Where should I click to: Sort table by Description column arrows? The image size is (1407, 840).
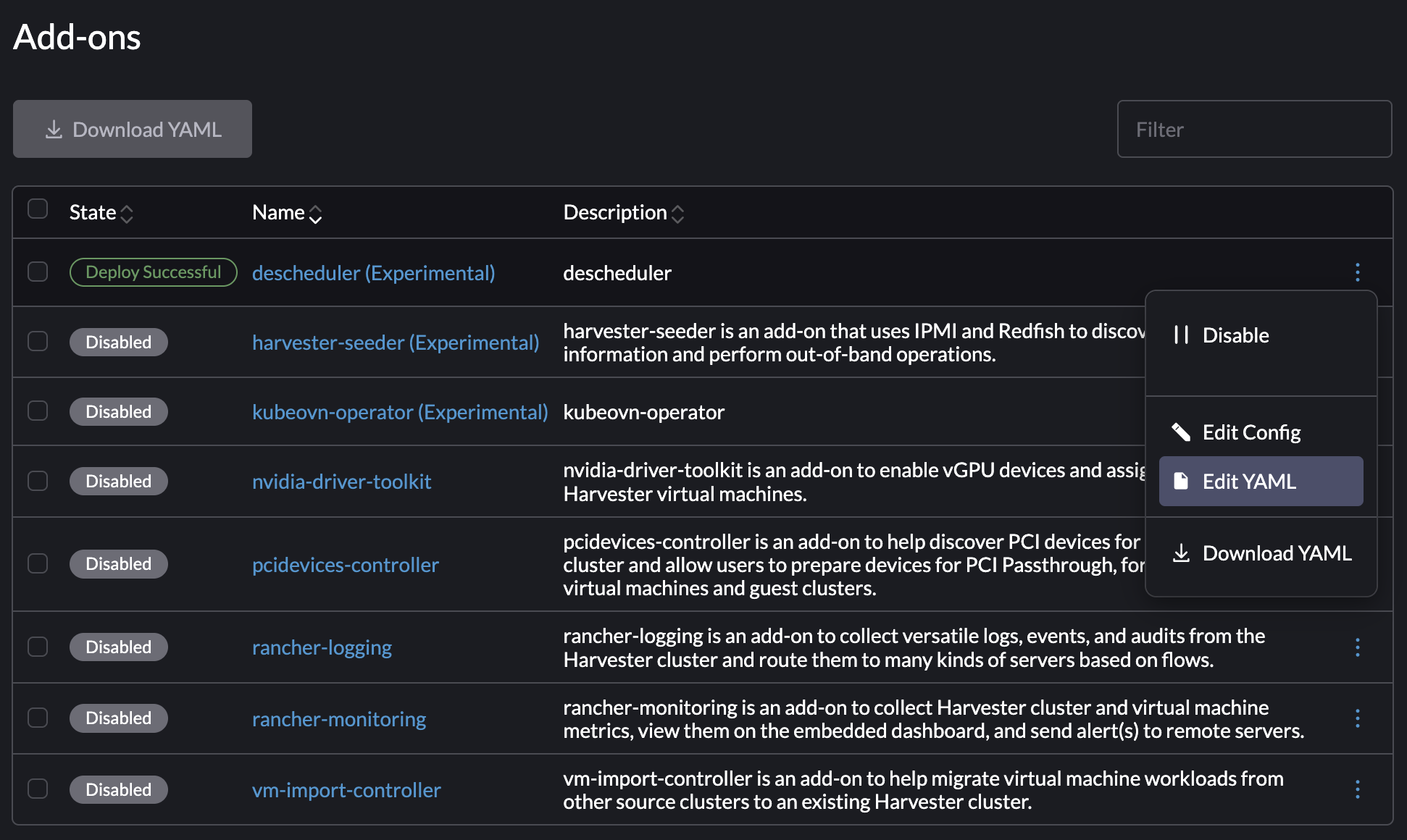pos(677,214)
